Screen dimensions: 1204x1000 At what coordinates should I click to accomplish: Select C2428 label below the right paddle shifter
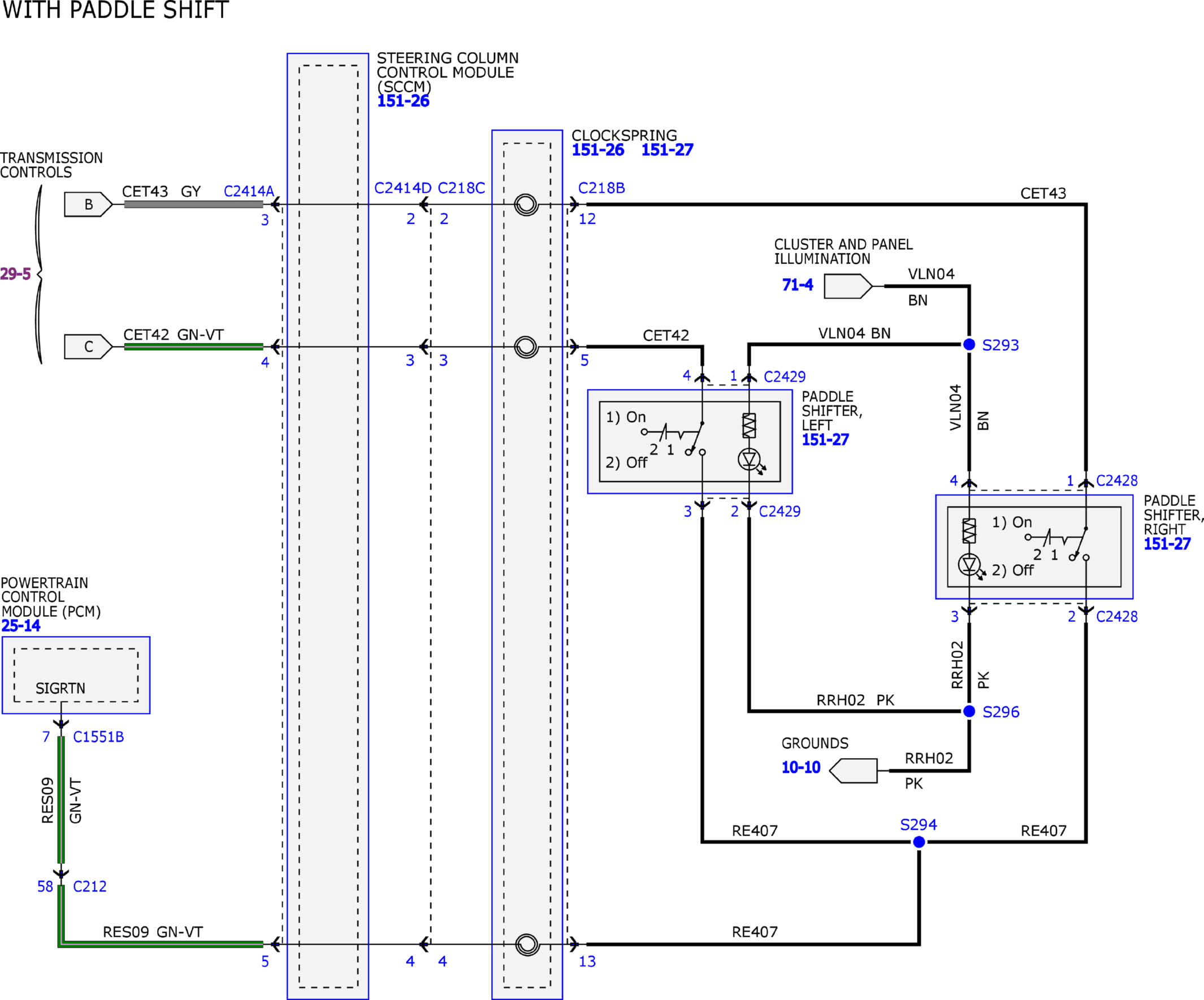[x=1117, y=616]
